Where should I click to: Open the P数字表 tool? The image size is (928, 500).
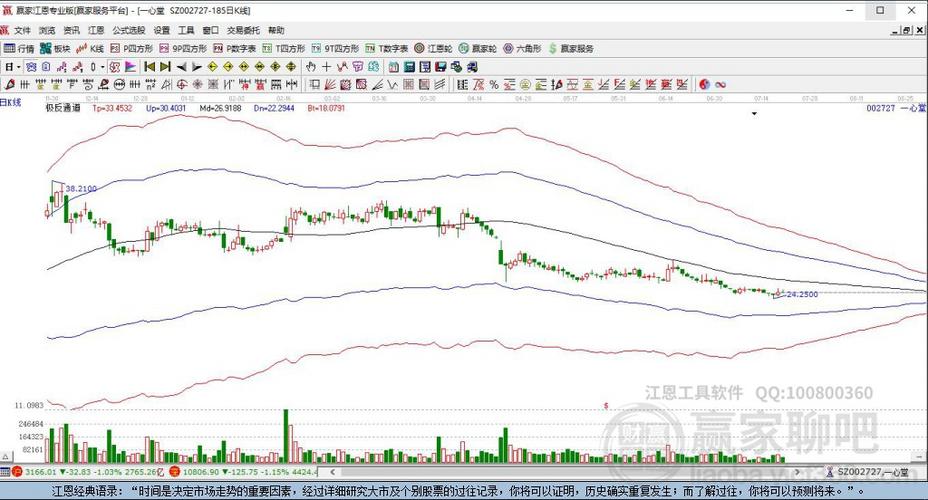click(234, 49)
